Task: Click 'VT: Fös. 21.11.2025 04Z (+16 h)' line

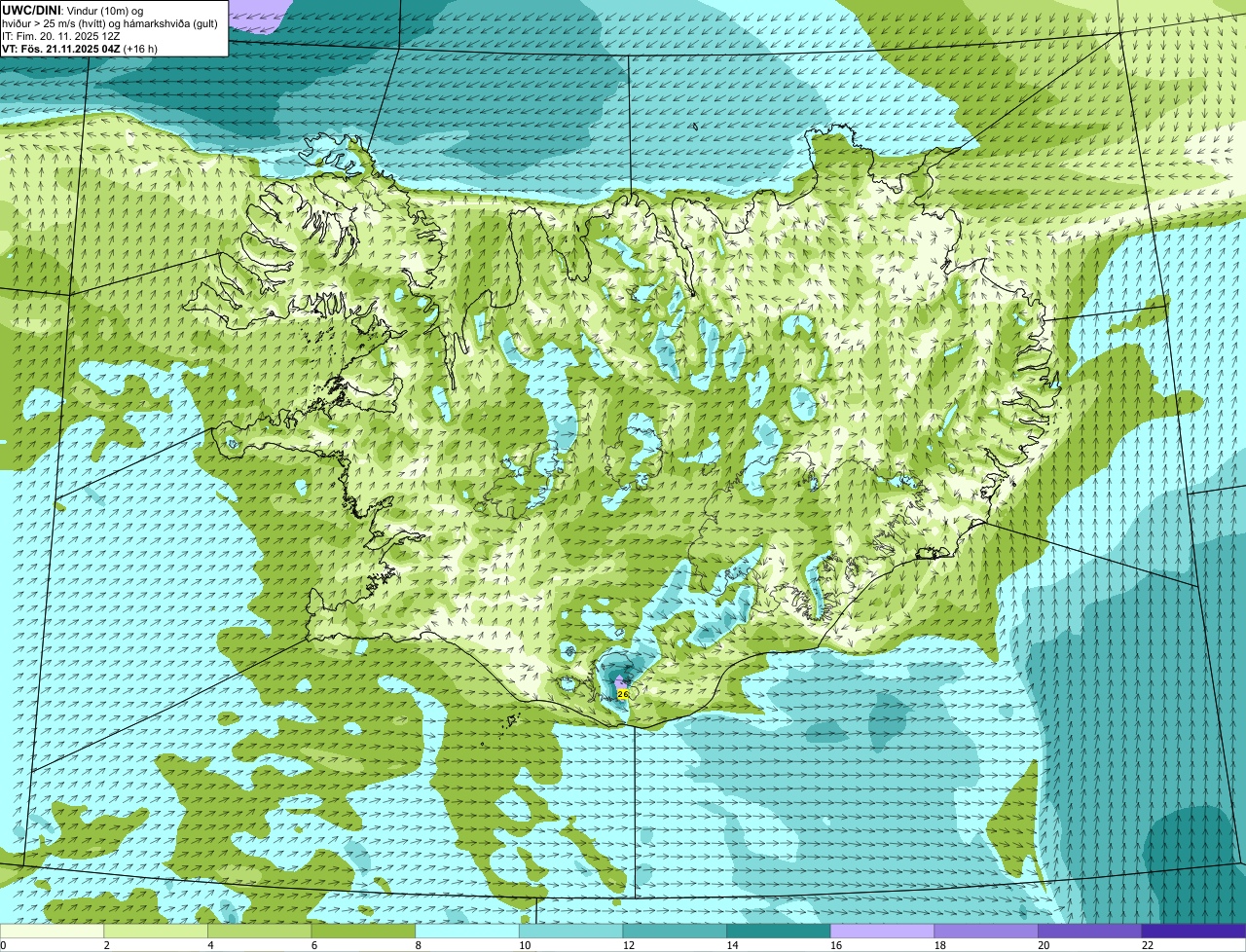Action: [x=80, y=48]
